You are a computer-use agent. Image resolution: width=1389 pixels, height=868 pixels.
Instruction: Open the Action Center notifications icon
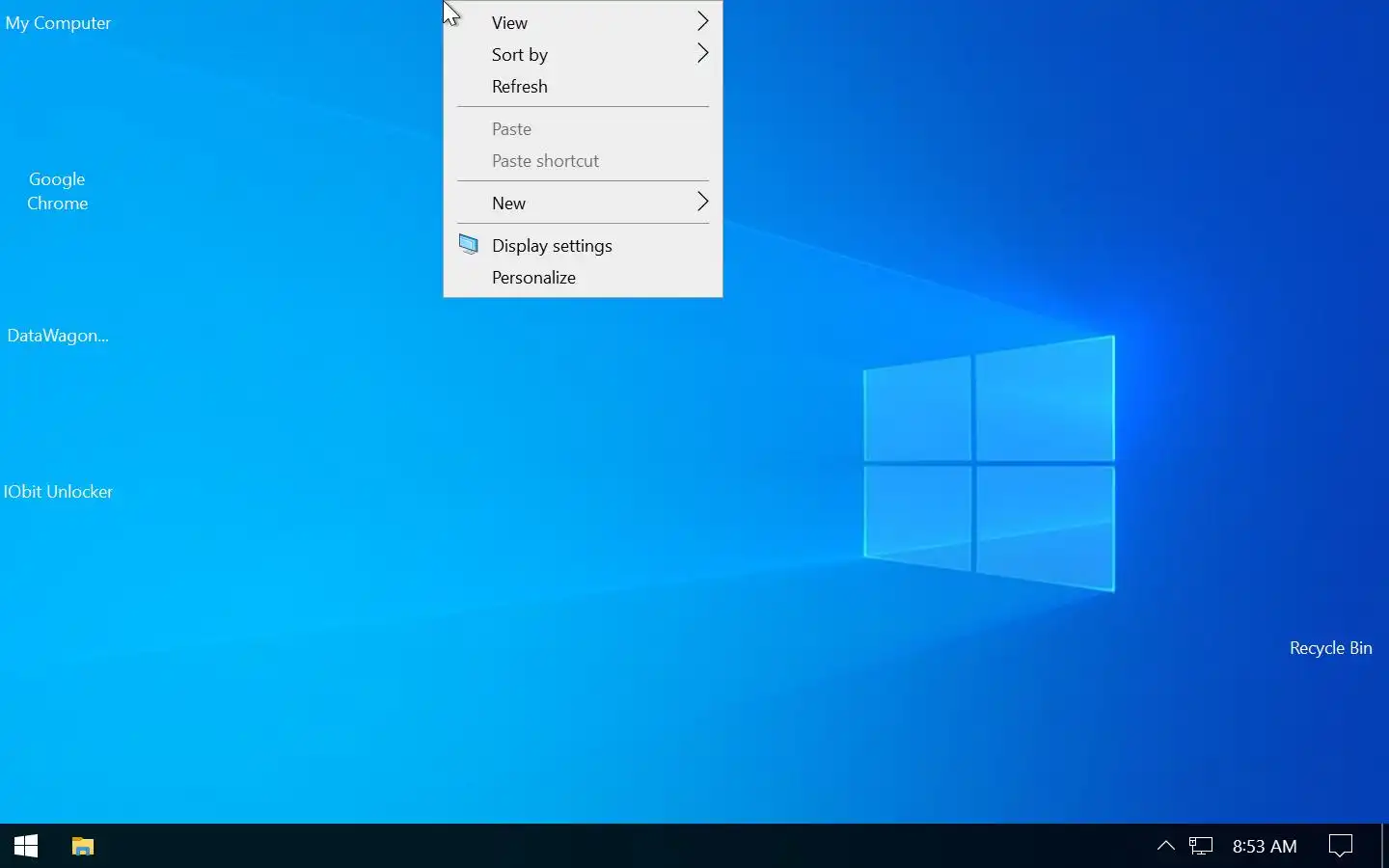coord(1341,846)
